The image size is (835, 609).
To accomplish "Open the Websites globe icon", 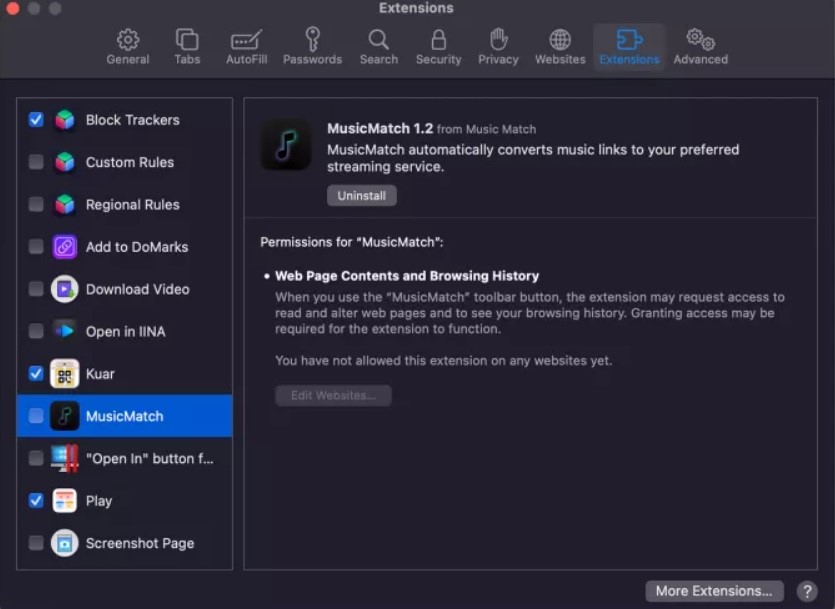I will click(560, 39).
